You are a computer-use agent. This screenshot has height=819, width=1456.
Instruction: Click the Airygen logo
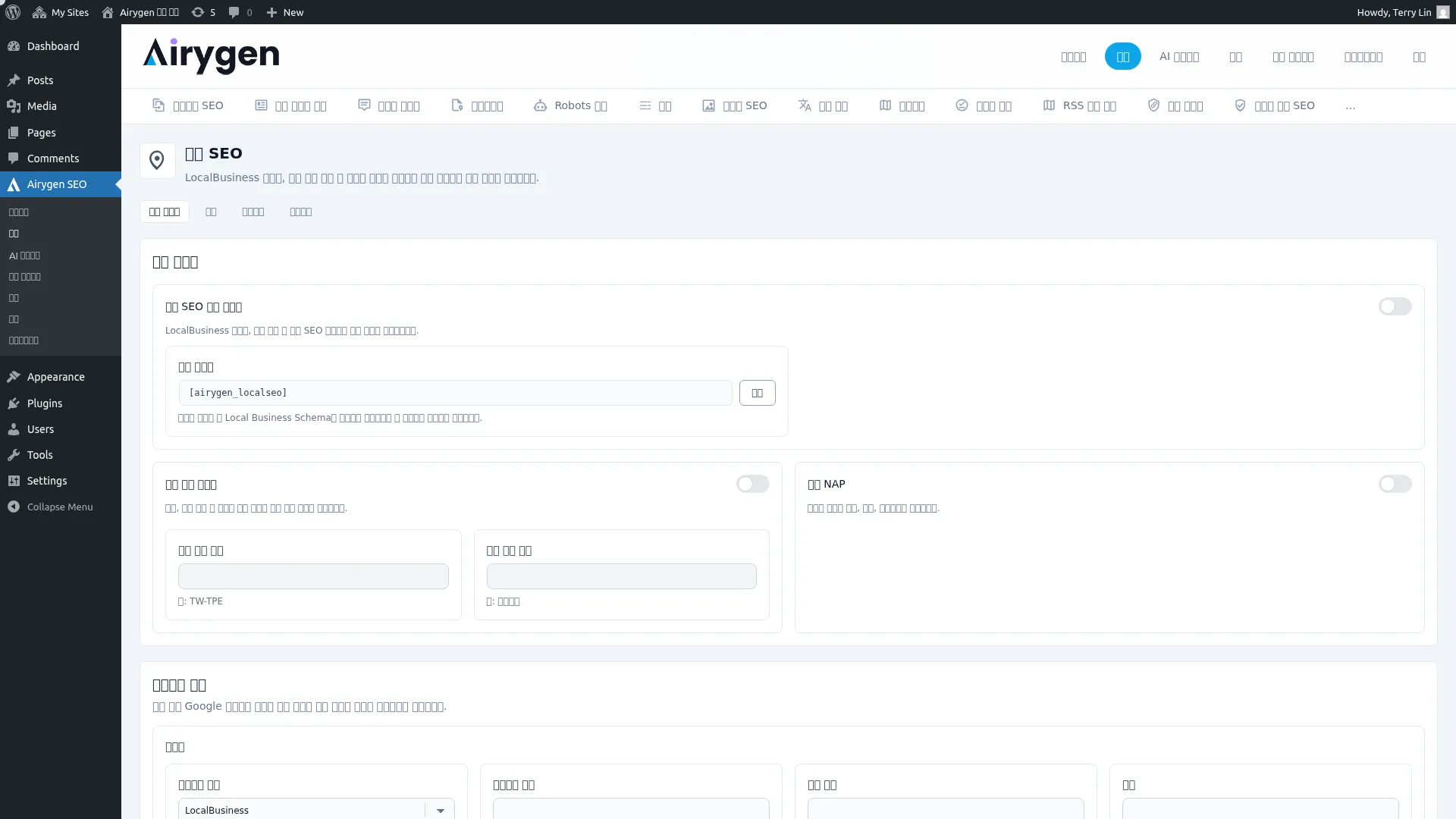click(211, 56)
